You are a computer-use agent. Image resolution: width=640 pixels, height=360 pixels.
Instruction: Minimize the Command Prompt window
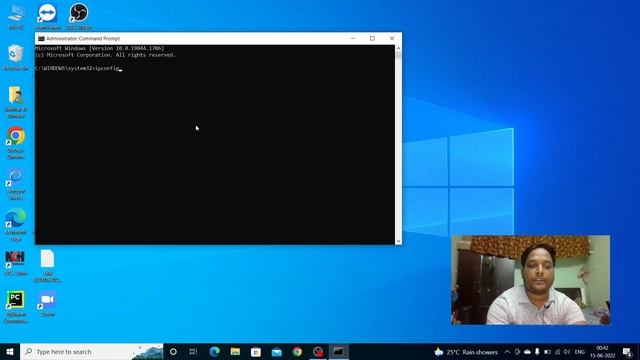pyautogui.click(x=353, y=38)
